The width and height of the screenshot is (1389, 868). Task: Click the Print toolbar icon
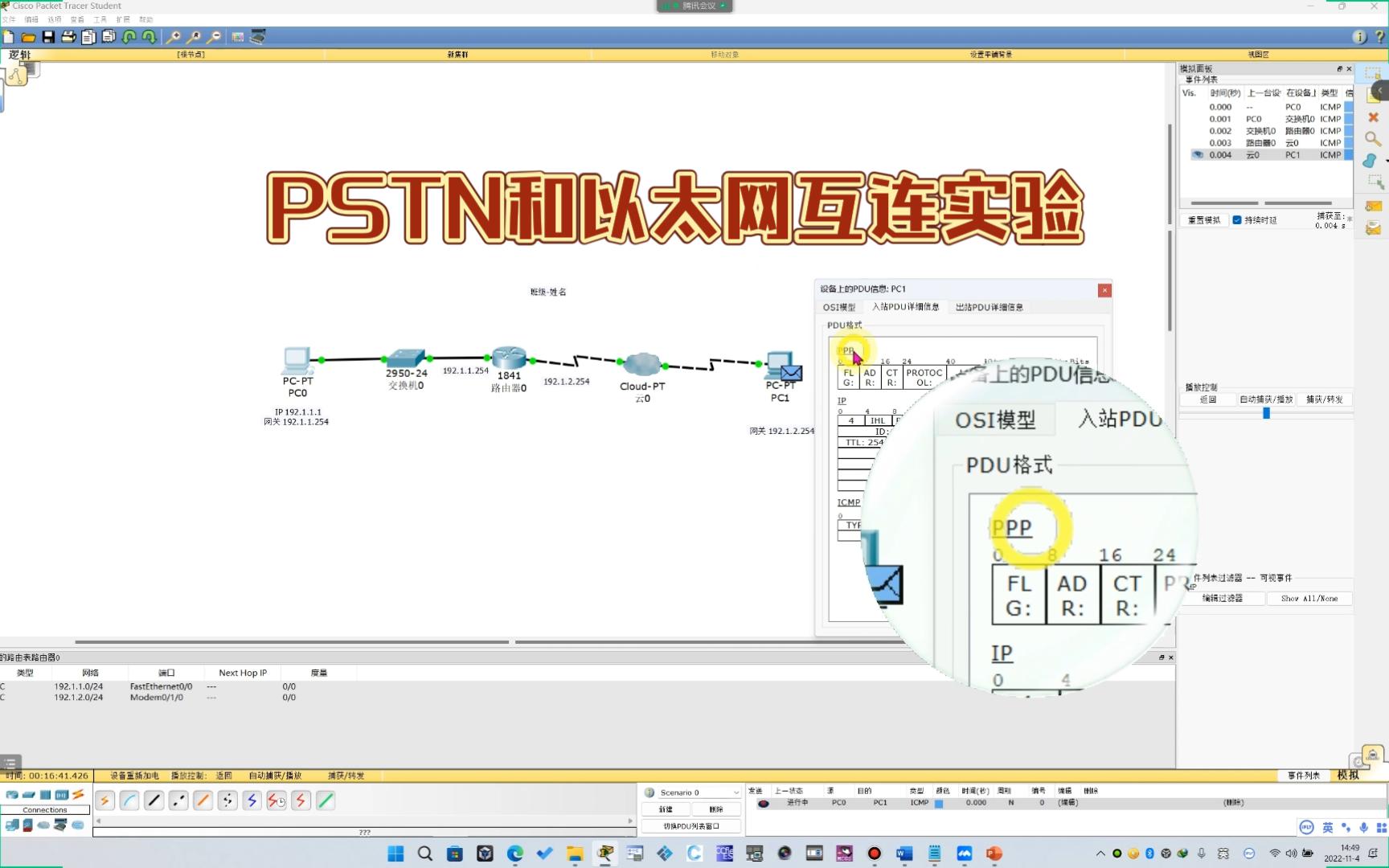68,37
